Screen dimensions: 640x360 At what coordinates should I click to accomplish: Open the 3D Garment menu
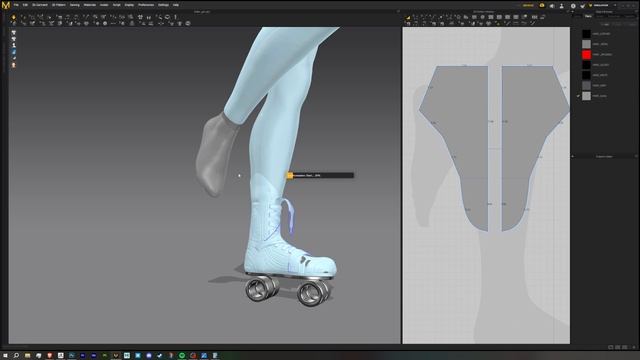pos(40,5)
